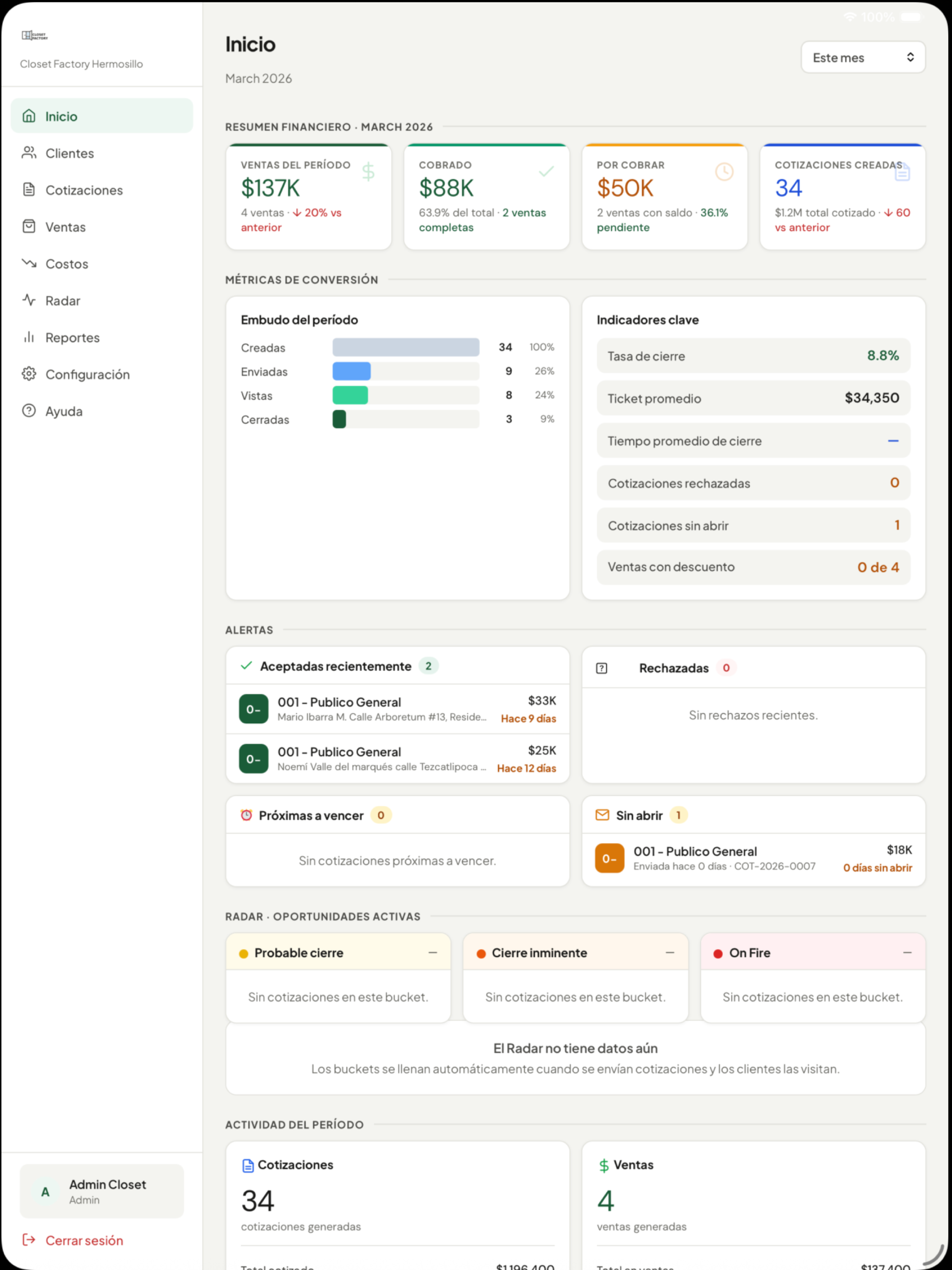Click the green avatar of Noemí Valle quote
Viewport: 952px width, 1270px height.
(x=254, y=759)
